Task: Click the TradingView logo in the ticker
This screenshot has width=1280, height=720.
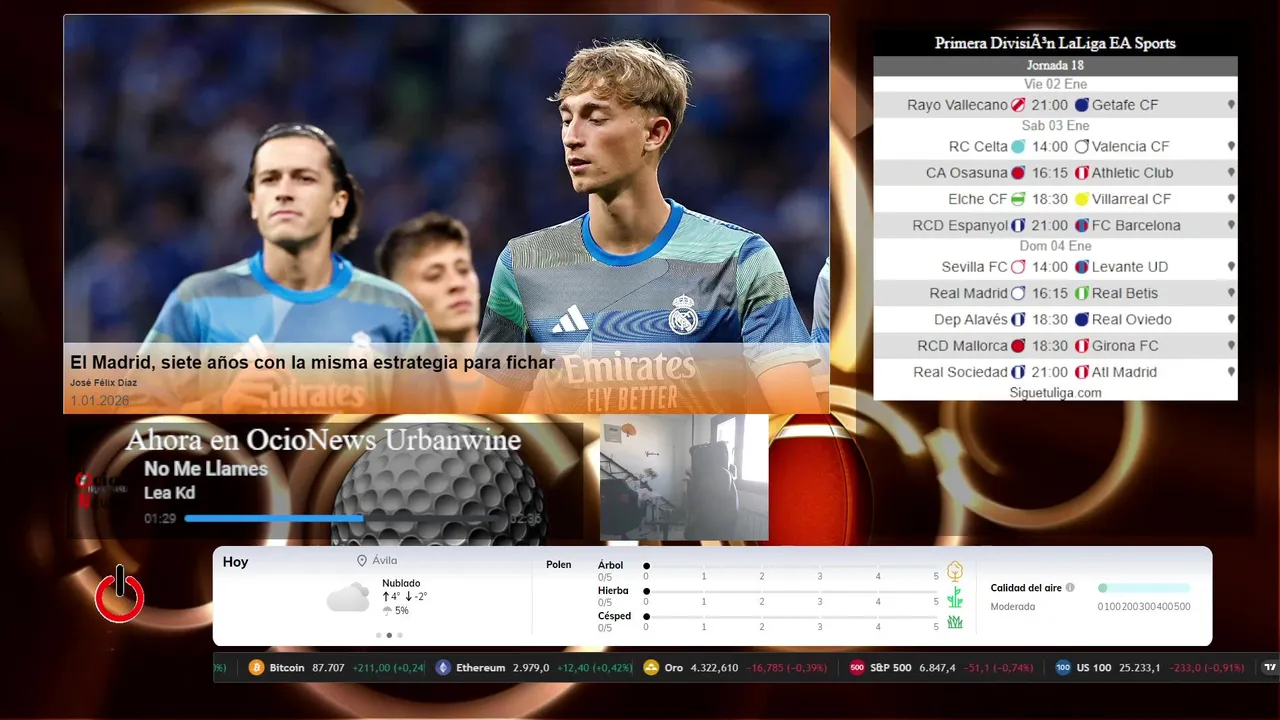Action: pos(1270,667)
